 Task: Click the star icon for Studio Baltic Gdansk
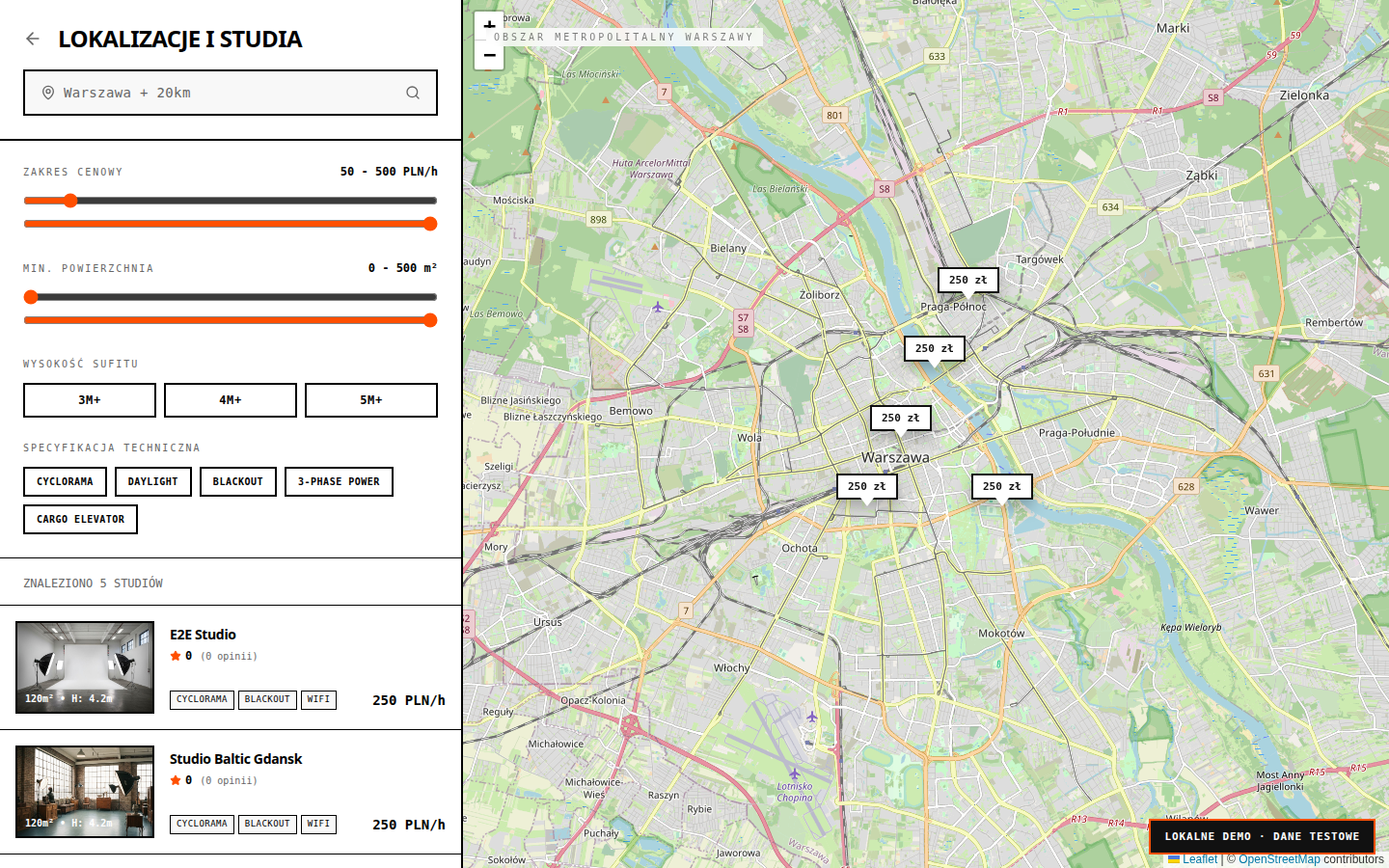coord(176,780)
